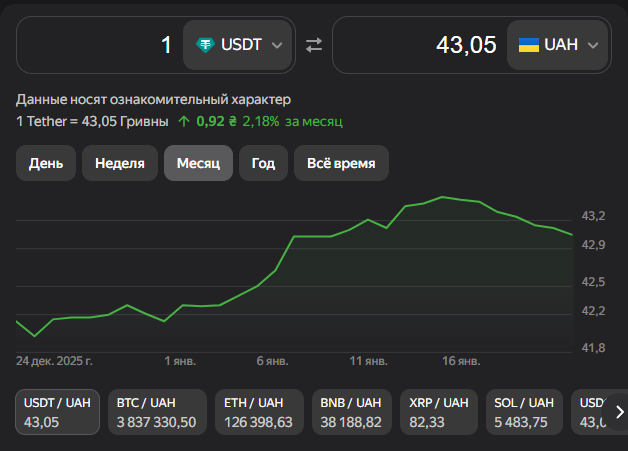Switch chart to День period

46,163
